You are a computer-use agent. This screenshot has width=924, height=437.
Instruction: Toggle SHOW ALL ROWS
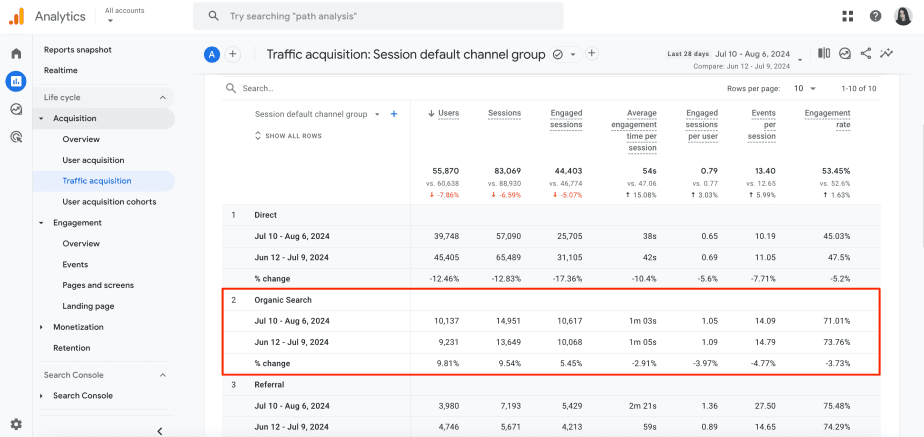[x=288, y=135]
